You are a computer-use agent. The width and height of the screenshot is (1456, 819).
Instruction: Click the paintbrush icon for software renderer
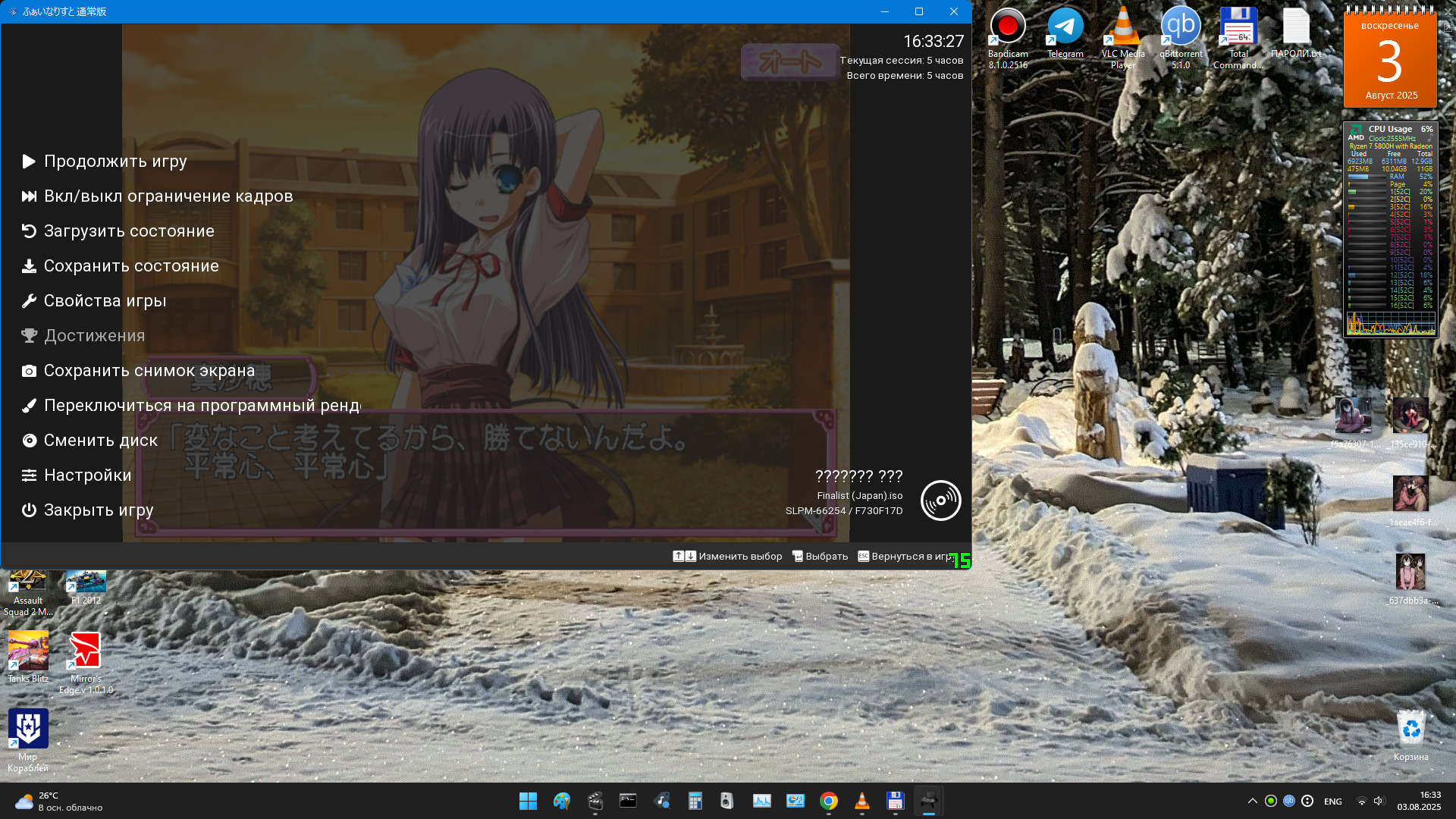tap(29, 406)
